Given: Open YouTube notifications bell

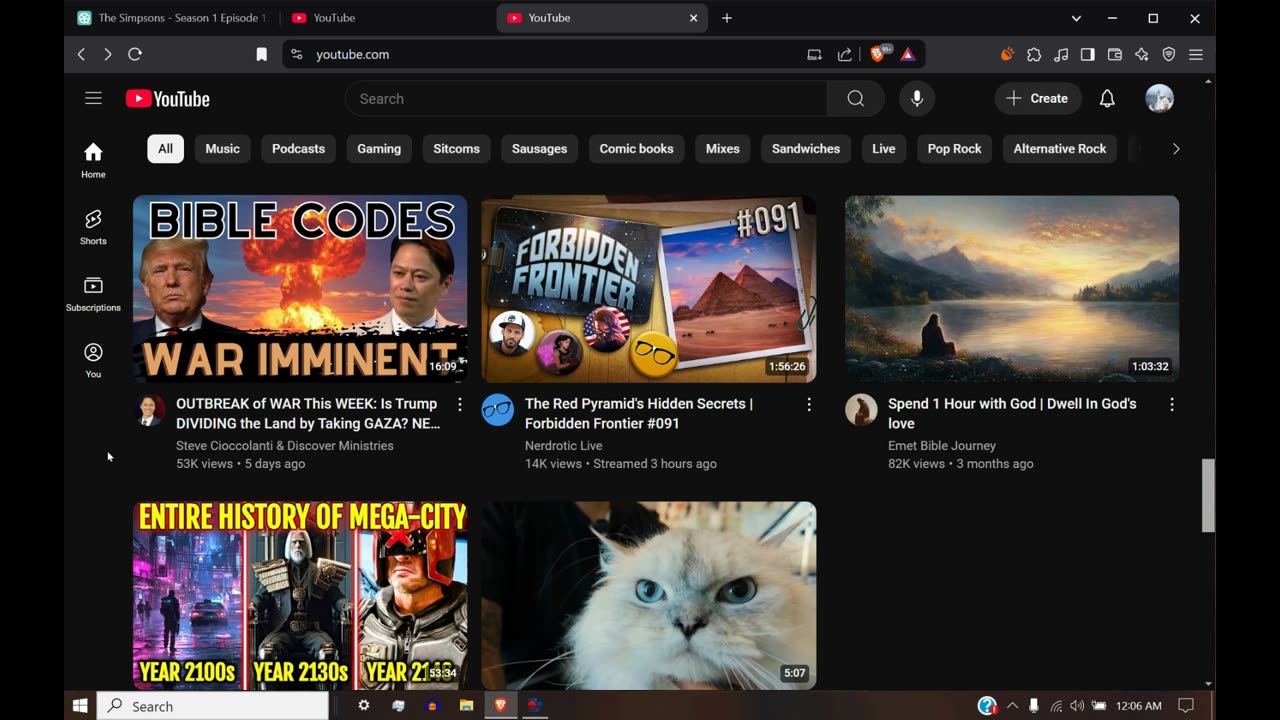Looking at the screenshot, I should pyautogui.click(x=1107, y=98).
